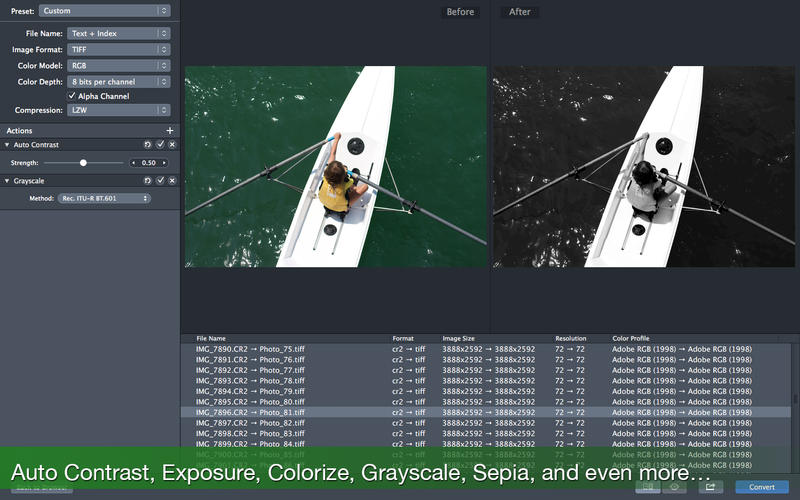Screen dimensions: 800x500
Task: Open the Grayscale Method dropdown
Action: (x=104, y=198)
